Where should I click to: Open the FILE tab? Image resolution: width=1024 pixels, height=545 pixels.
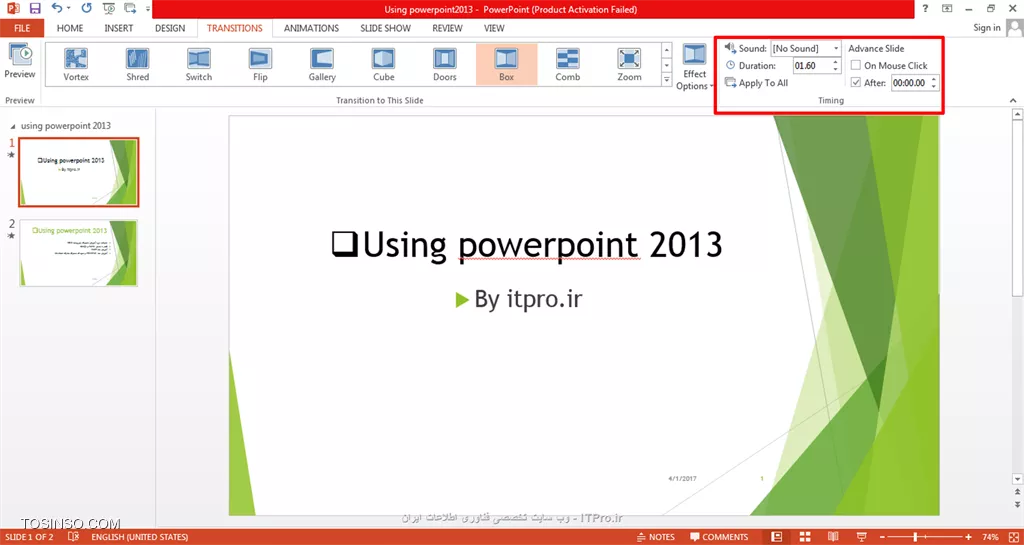tap(22, 28)
